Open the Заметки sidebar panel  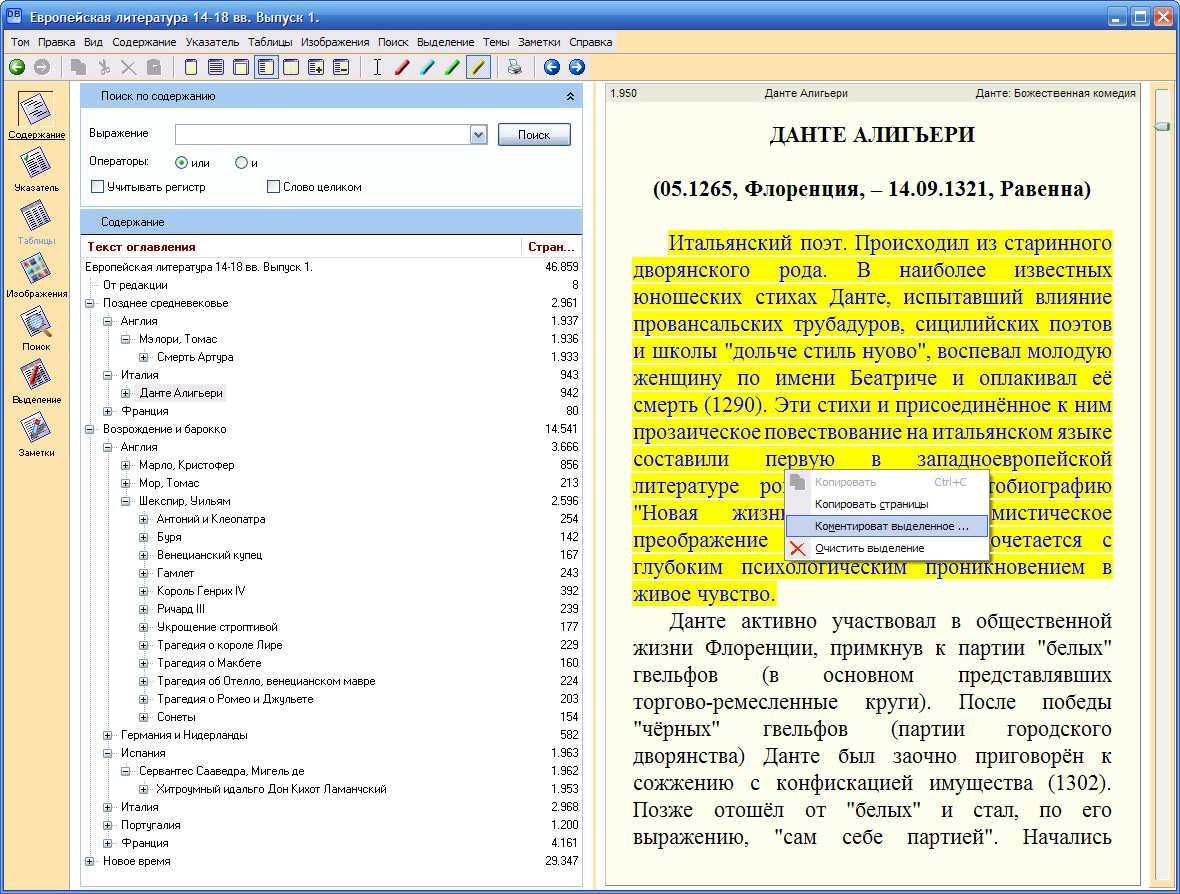[x=36, y=435]
